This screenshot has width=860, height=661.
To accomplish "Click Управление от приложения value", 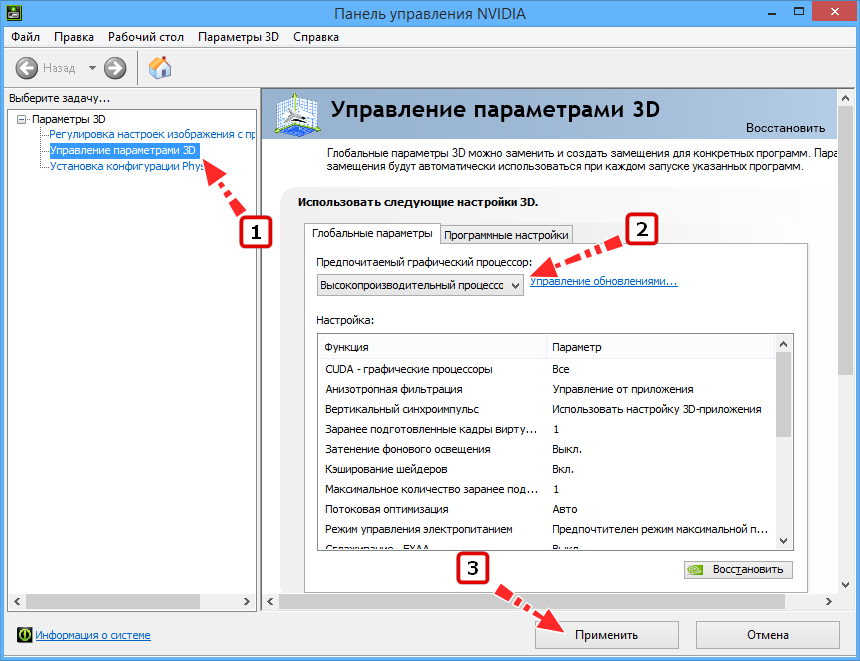I will point(623,389).
